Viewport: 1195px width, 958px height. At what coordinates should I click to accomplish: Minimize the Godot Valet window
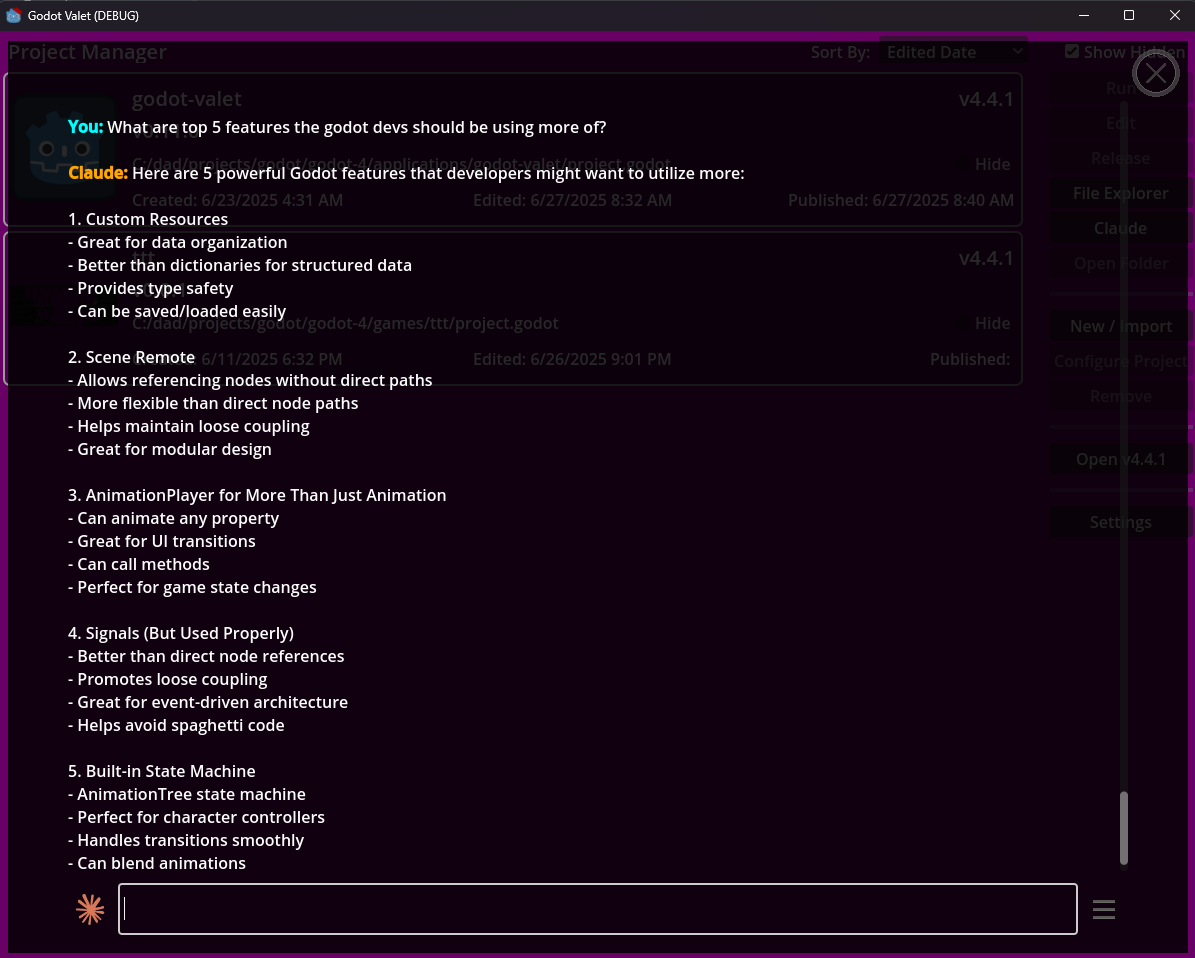[x=1084, y=15]
